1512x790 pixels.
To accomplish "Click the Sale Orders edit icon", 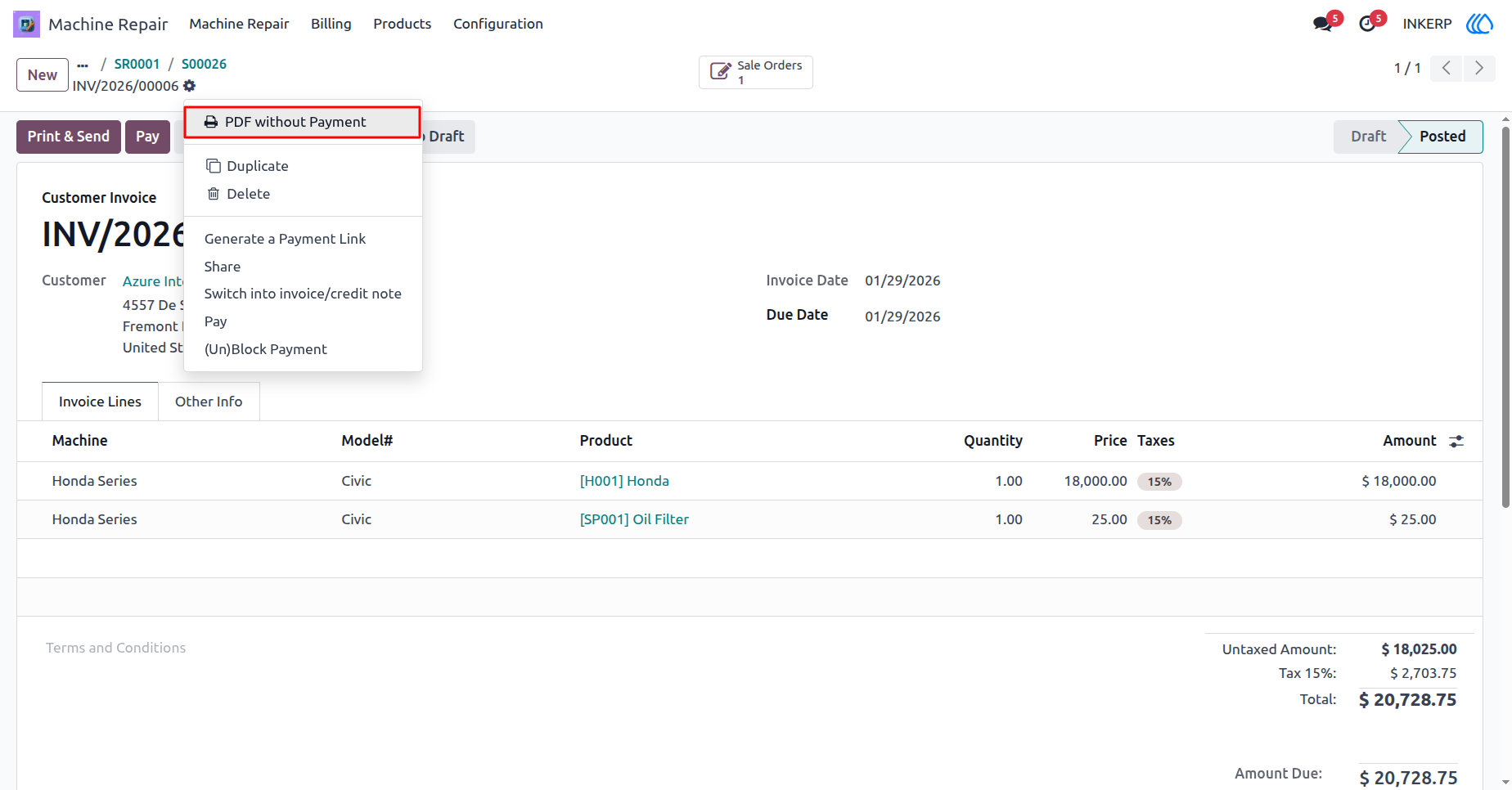I will (720, 72).
